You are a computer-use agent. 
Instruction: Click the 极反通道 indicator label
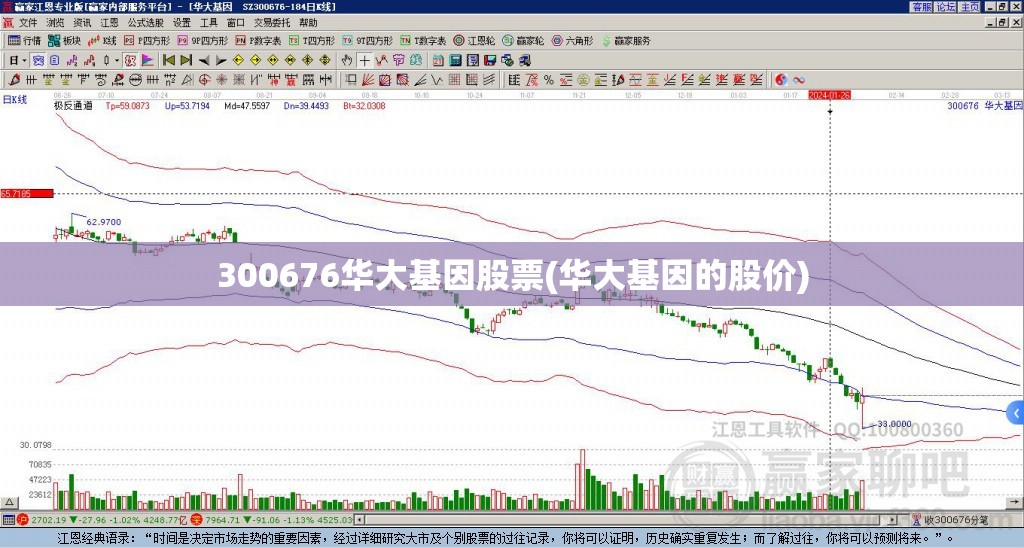point(72,105)
